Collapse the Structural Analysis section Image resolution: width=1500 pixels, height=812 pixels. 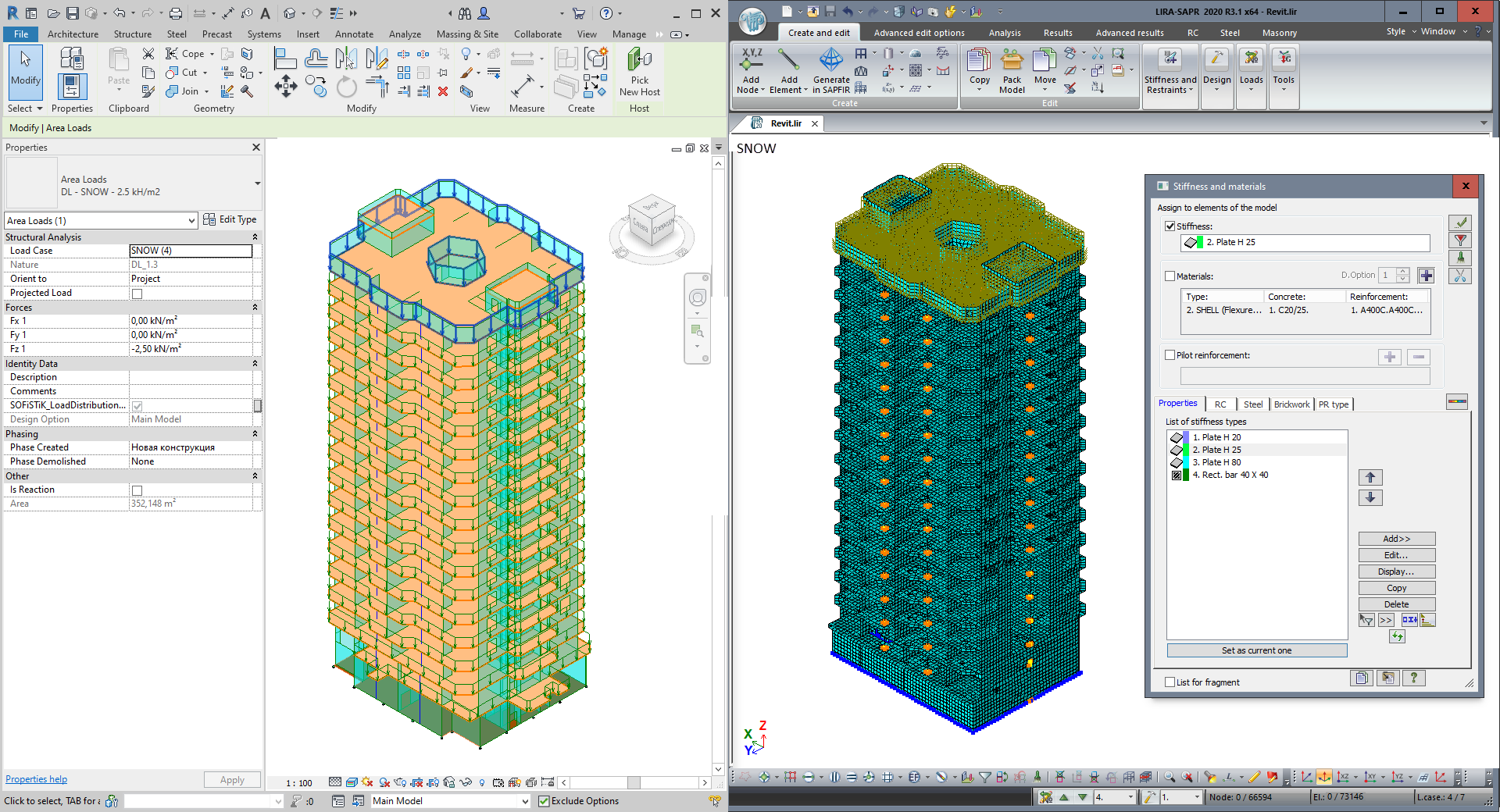[255, 237]
